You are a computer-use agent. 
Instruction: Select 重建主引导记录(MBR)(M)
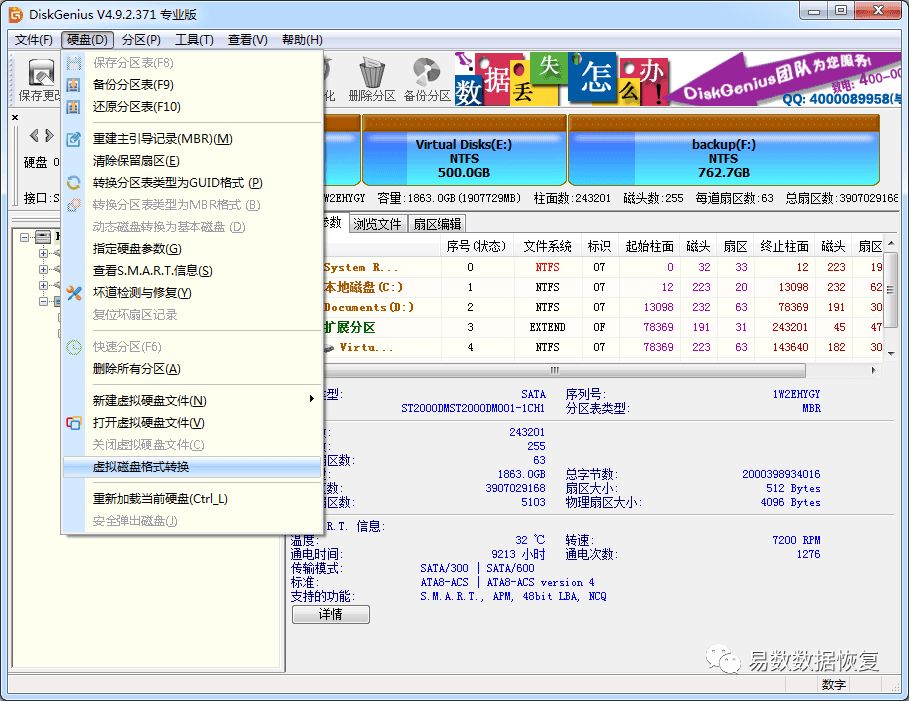click(192, 139)
